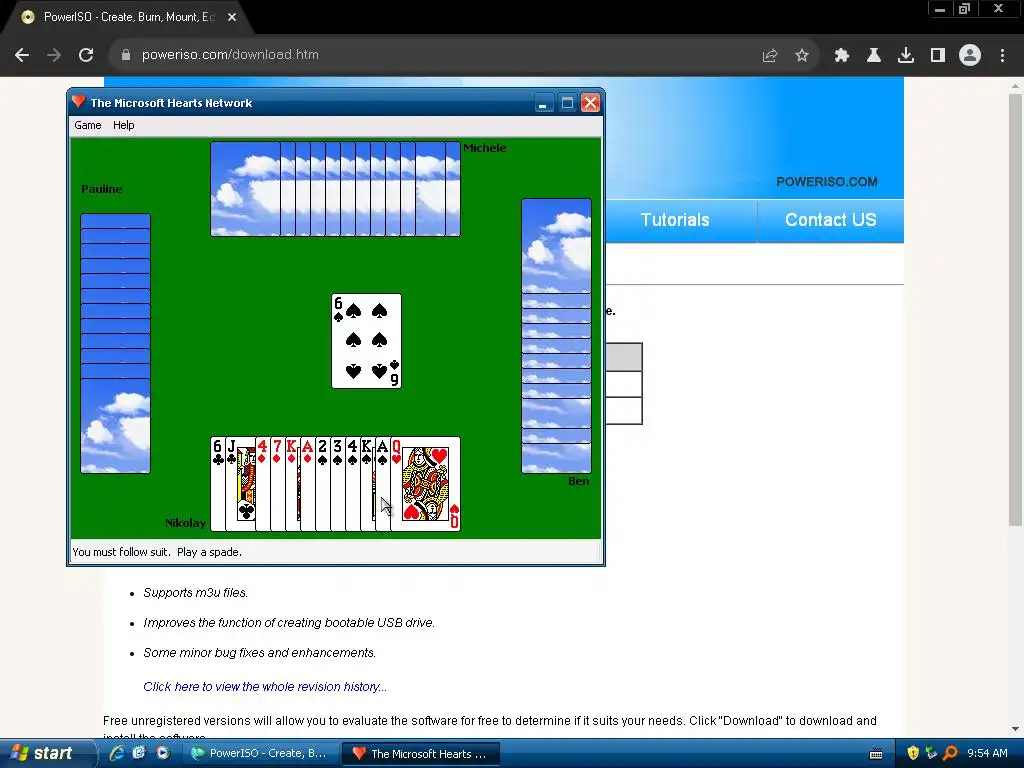Toggle the Chrome side panel icon
This screenshot has height=768, width=1024.
pyautogui.click(x=938, y=56)
